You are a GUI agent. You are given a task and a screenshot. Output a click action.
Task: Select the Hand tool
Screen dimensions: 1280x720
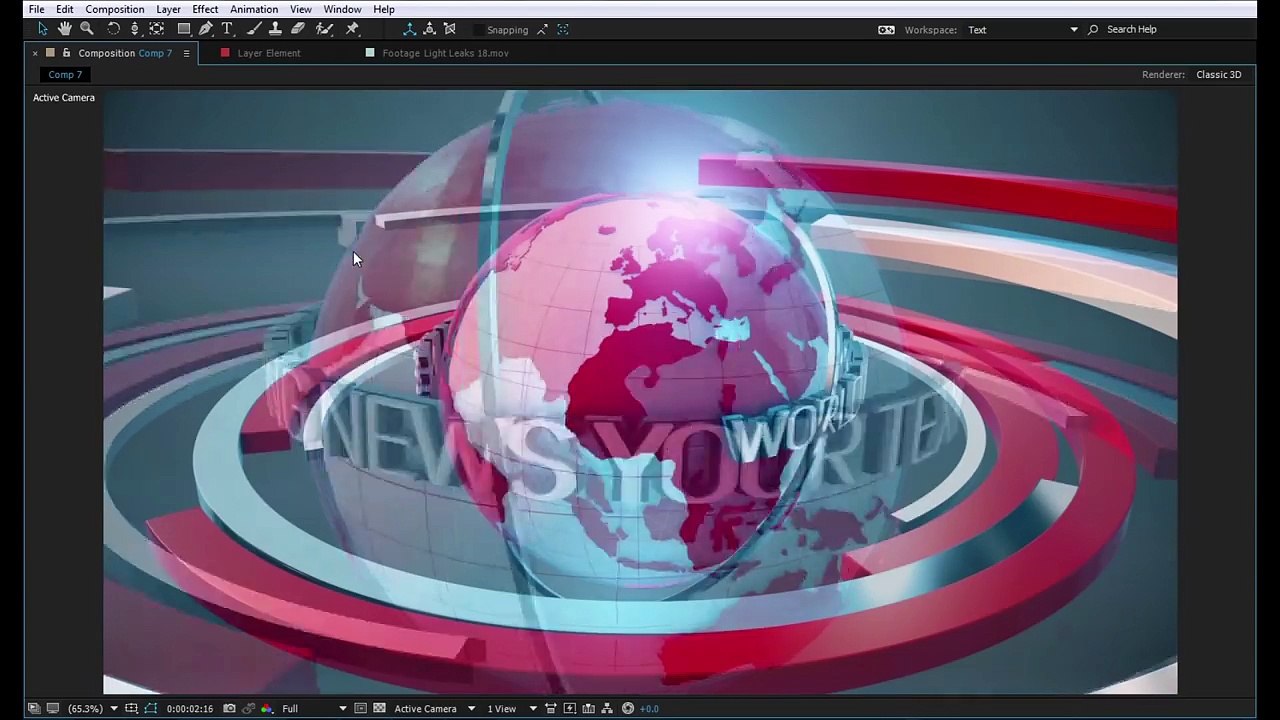(x=65, y=29)
